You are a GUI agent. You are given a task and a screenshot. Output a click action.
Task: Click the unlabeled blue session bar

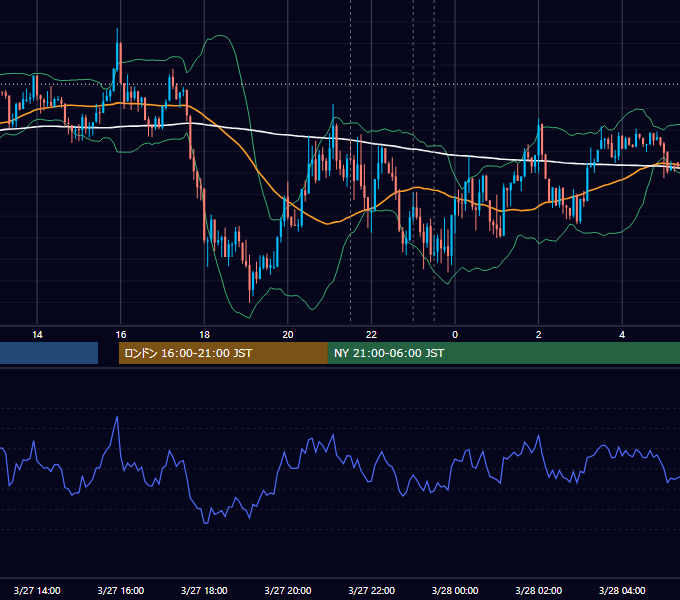(49, 353)
